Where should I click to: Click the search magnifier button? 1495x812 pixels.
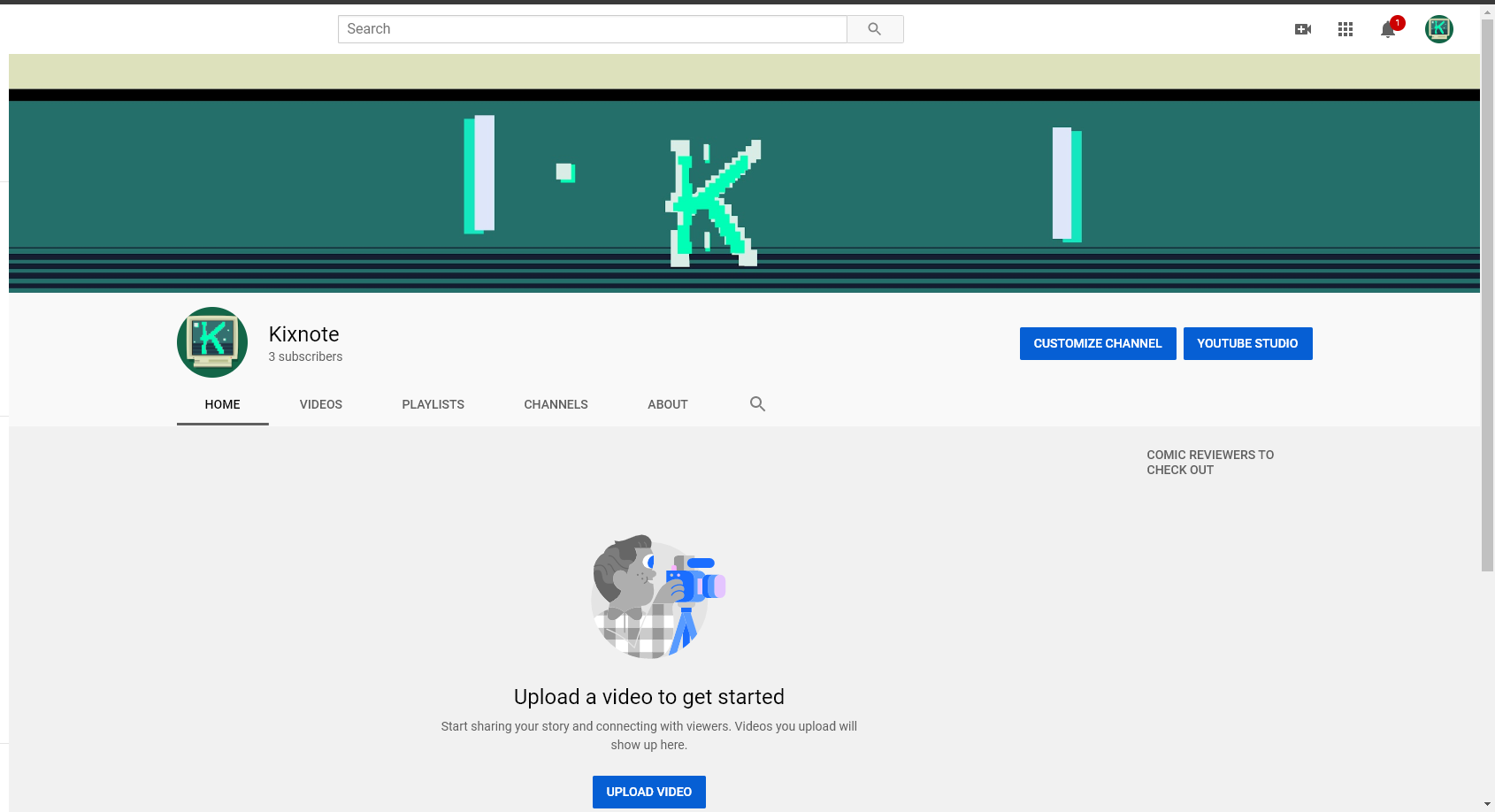[875, 29]
